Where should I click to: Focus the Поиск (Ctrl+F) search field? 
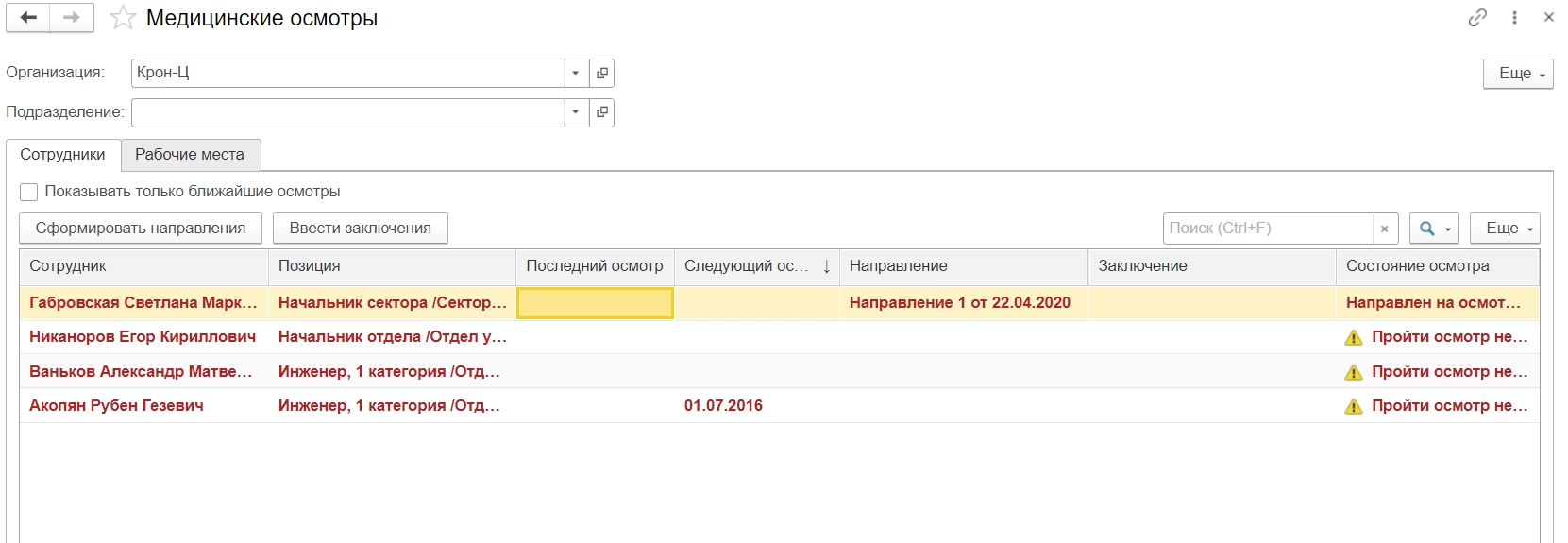pos(1267,229)
